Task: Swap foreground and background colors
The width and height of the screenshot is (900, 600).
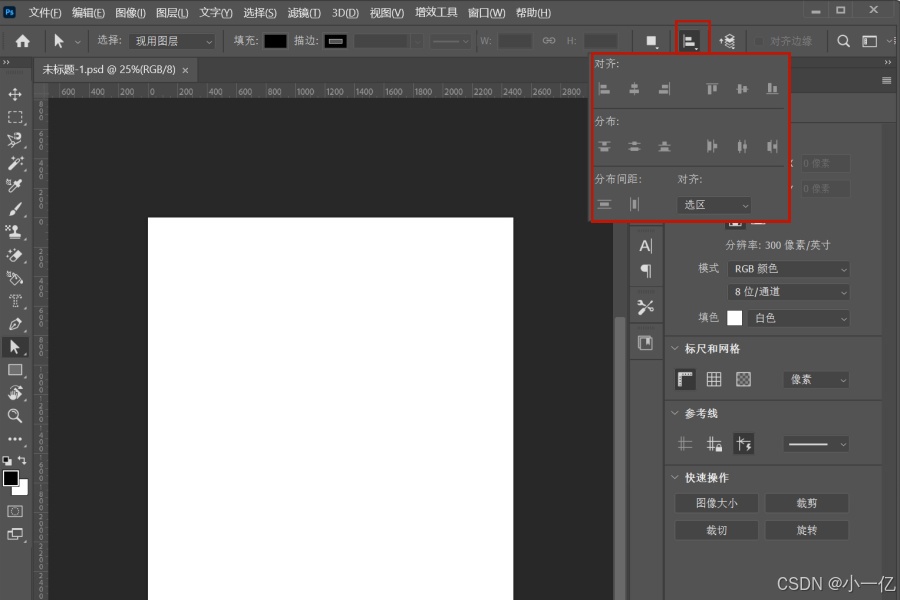Action: (x=22, y=460)
